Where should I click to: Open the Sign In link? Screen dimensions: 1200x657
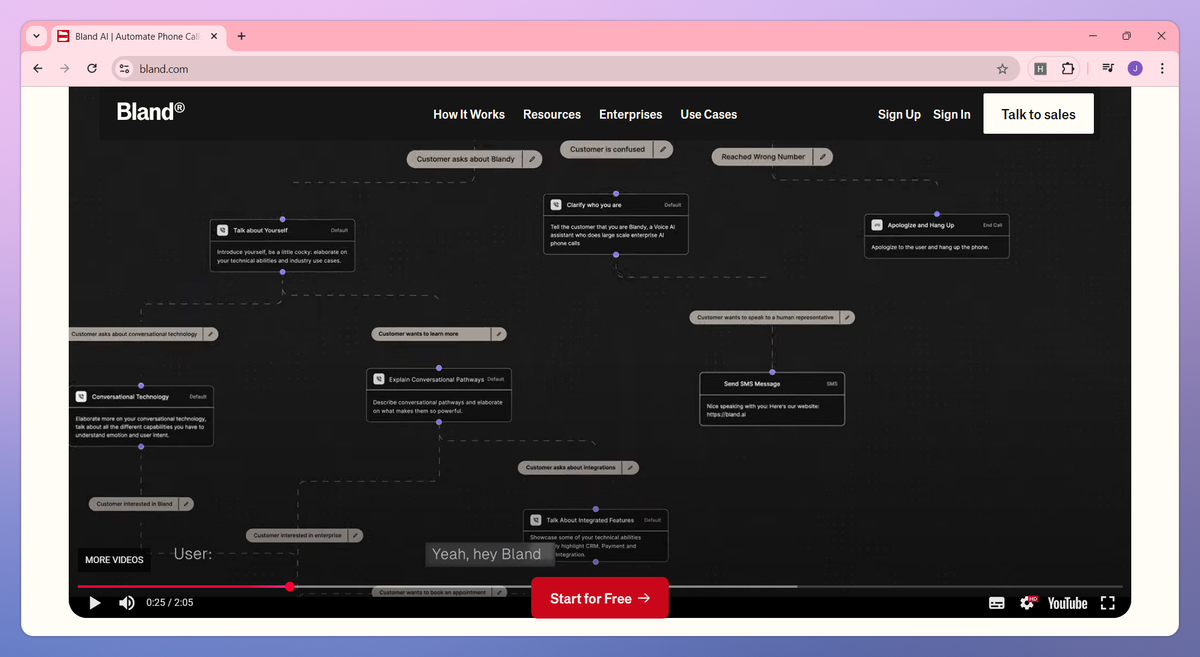point(952,115)
